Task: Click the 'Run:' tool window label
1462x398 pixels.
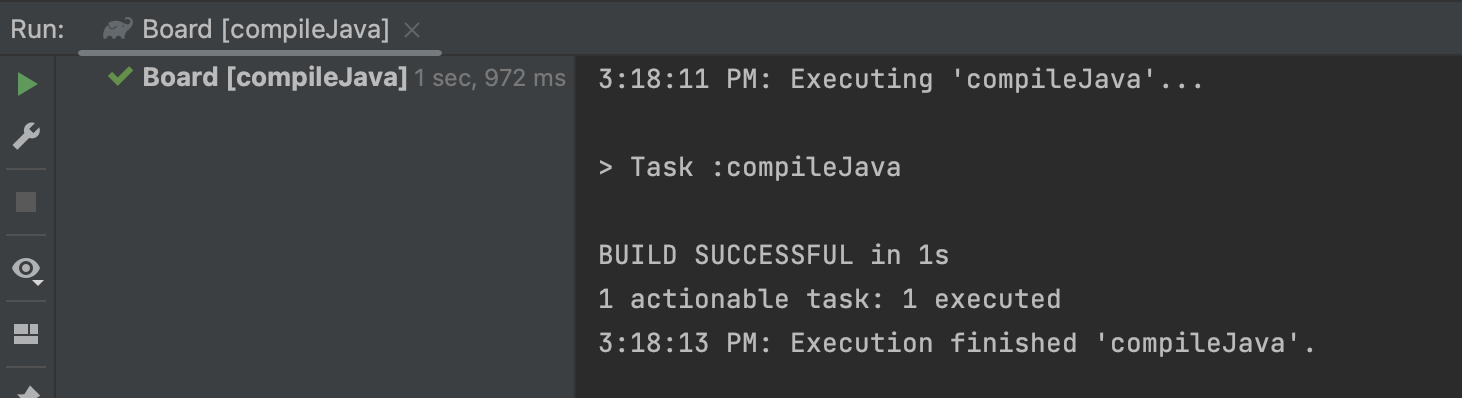Action: coord(37,30)
